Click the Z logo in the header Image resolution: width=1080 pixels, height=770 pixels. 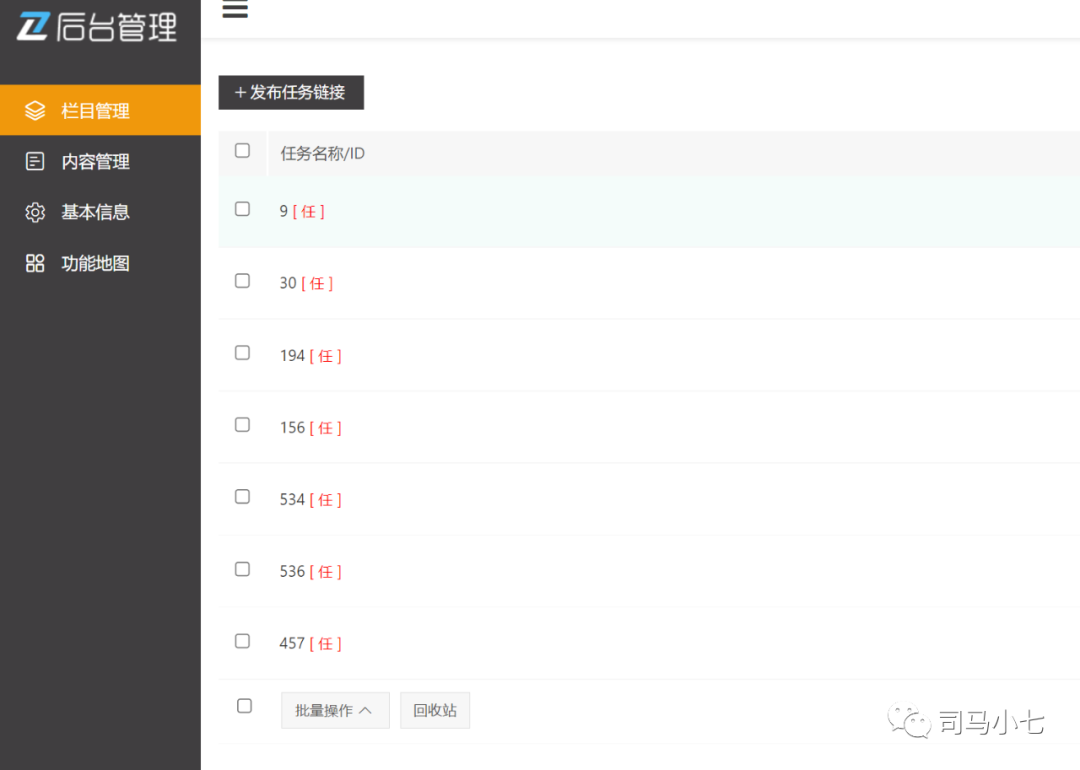point(33,26)
